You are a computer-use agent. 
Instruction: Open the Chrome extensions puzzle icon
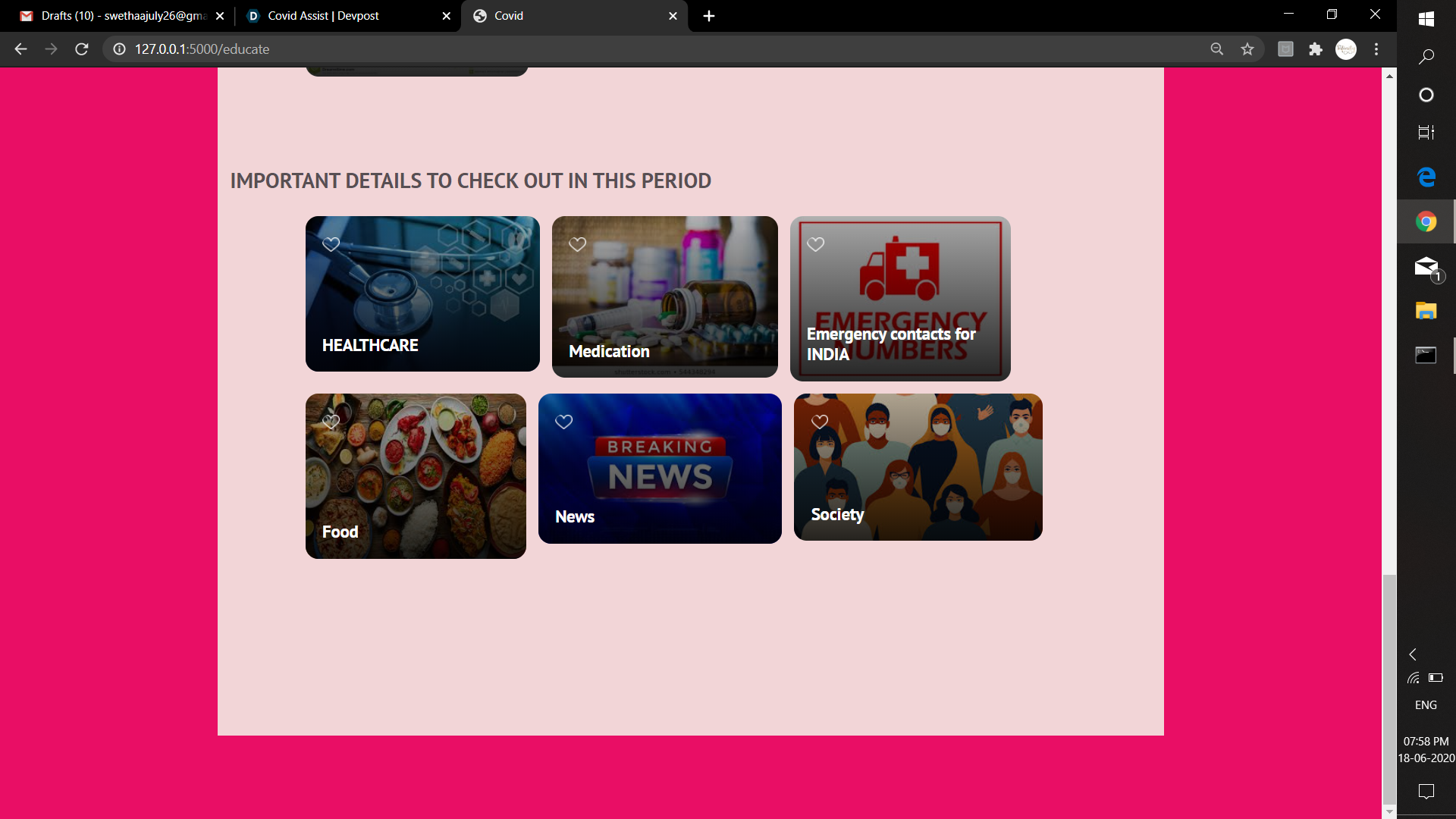(1316, 49)
